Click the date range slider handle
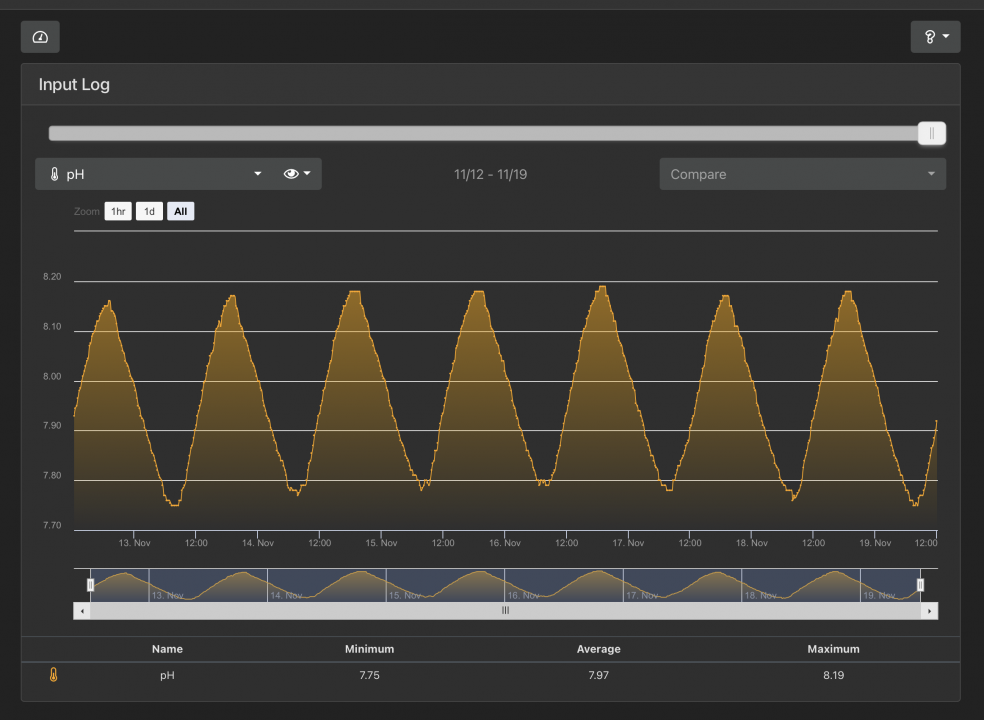Viewport: 984px width, 720px height. [x=931, y=133]
